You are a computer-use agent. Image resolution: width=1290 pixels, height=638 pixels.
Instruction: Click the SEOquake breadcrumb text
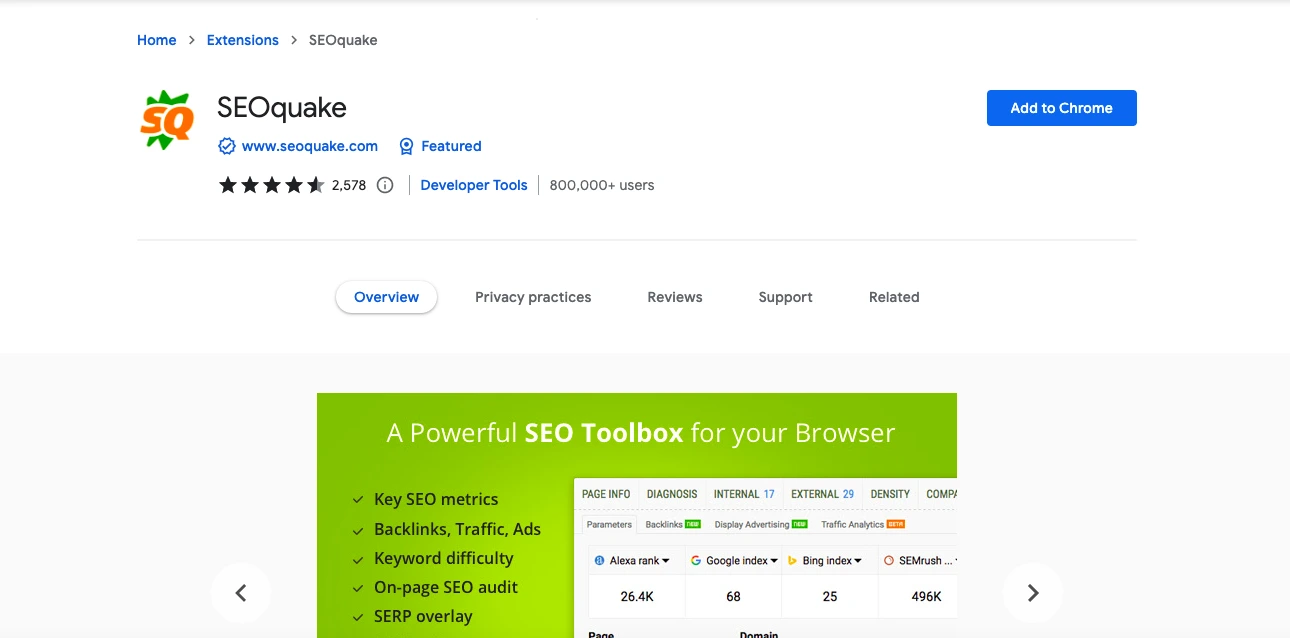coord(343,40)
